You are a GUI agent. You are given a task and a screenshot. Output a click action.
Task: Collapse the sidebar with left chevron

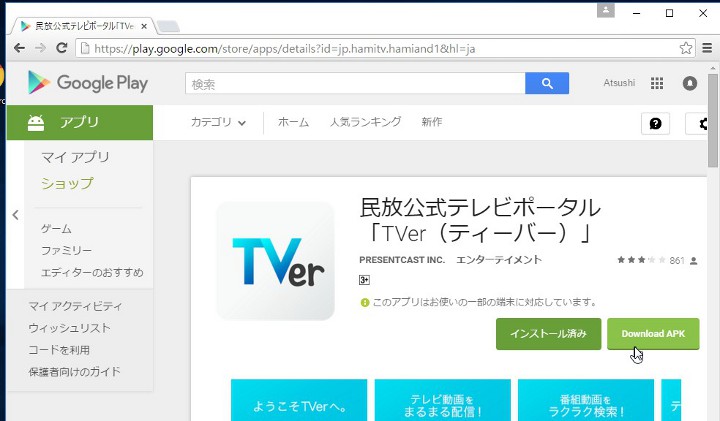point(16,215)
